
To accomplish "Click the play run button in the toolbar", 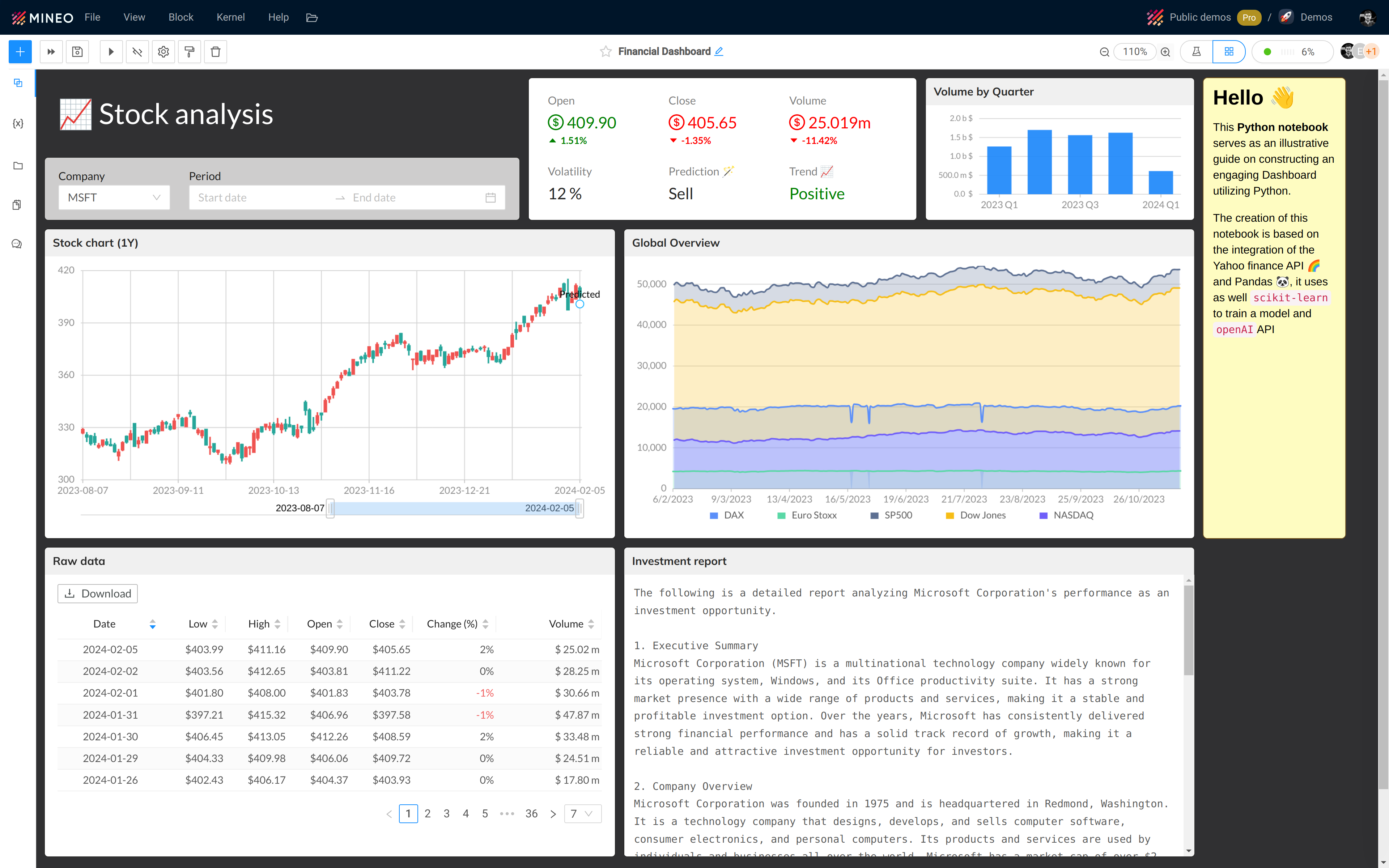I will [x=111, y=52].
